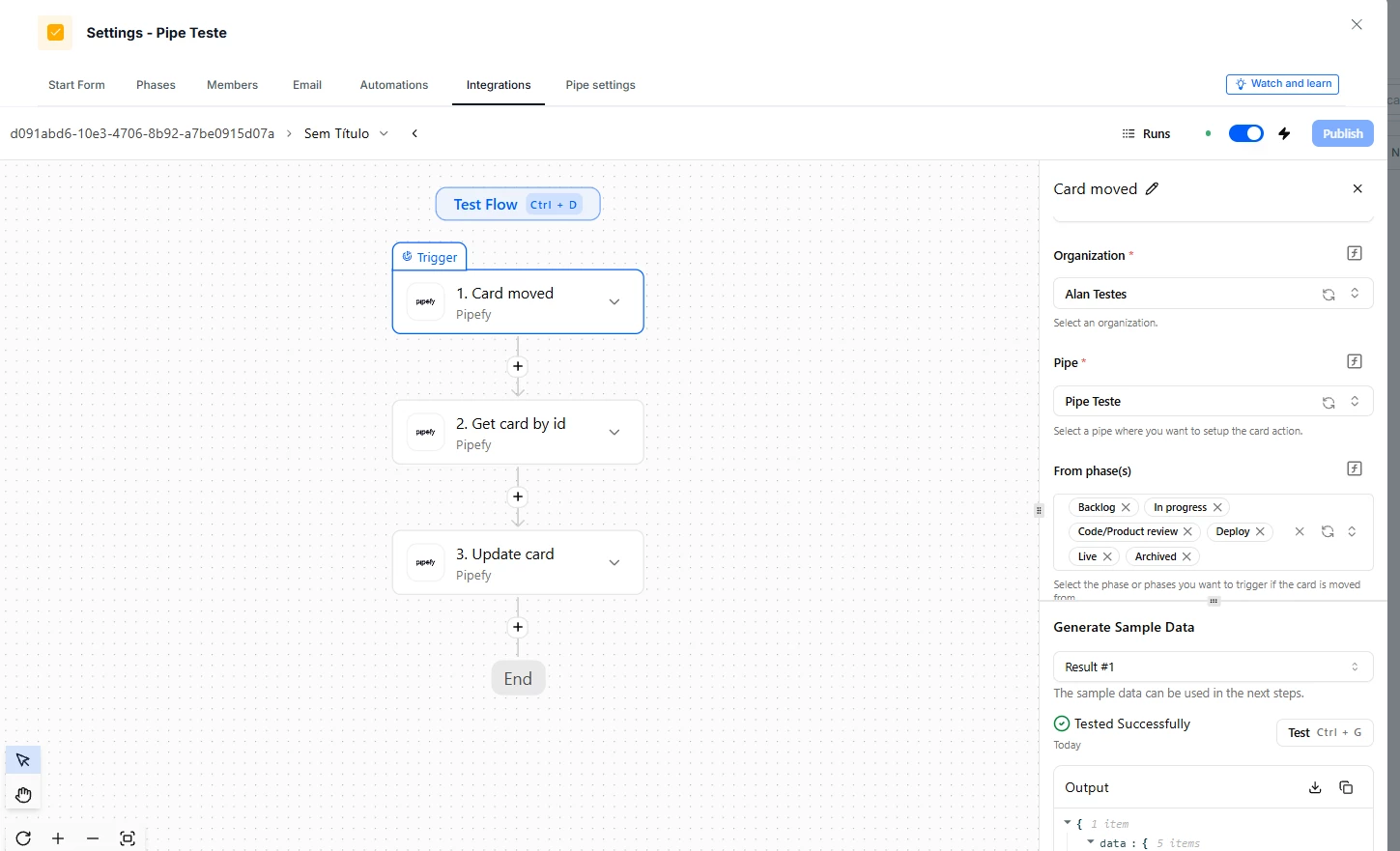This screenshot has height=851, width=1400.
Task: Click the side panel vertical resize handle
Action: 1039,510
